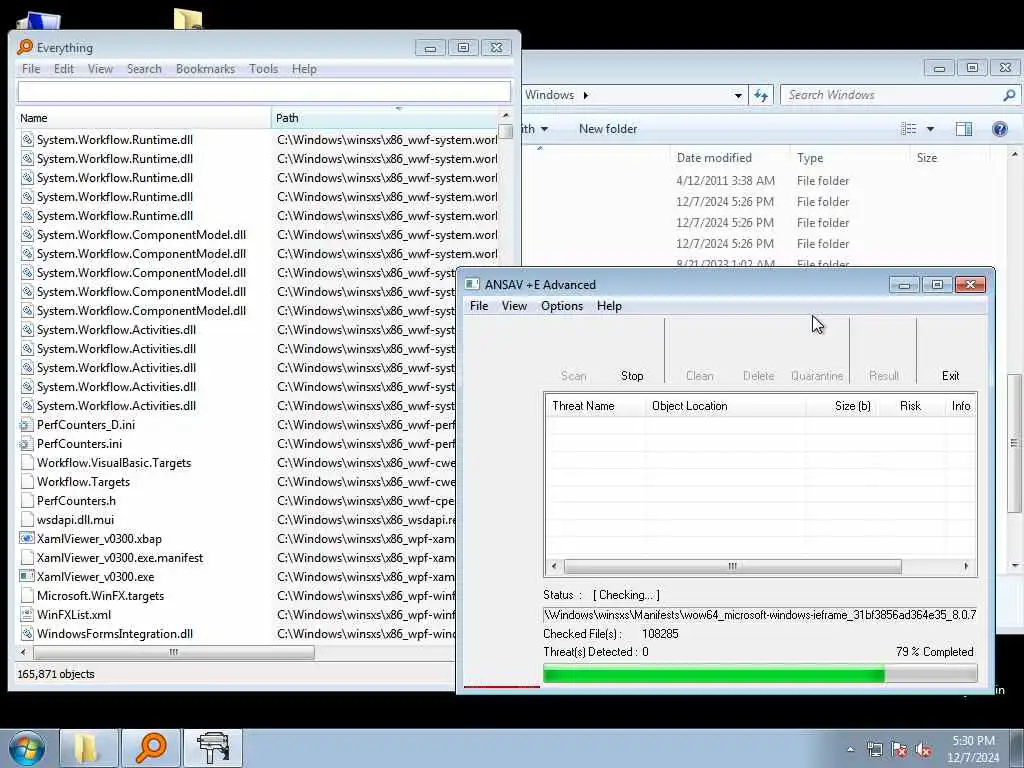
Task: Click the WindowsFormsIntegration.dll file icon
Action: pos(27,633)
